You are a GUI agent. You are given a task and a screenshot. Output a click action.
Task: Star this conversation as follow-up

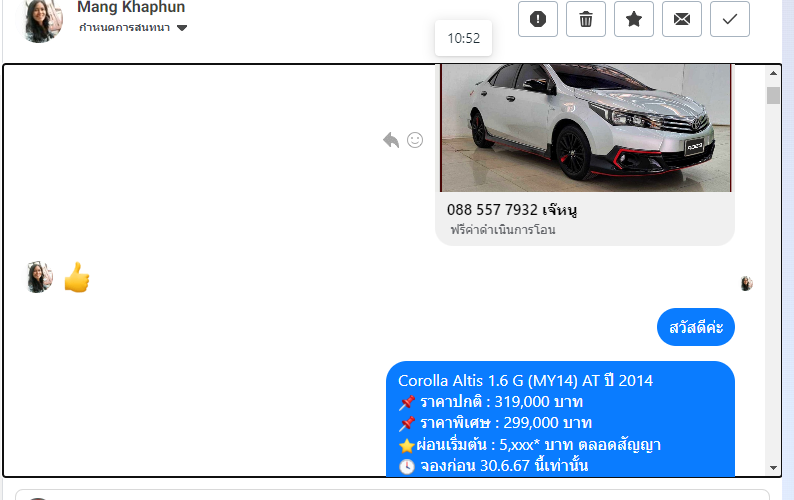pos(633,19)
